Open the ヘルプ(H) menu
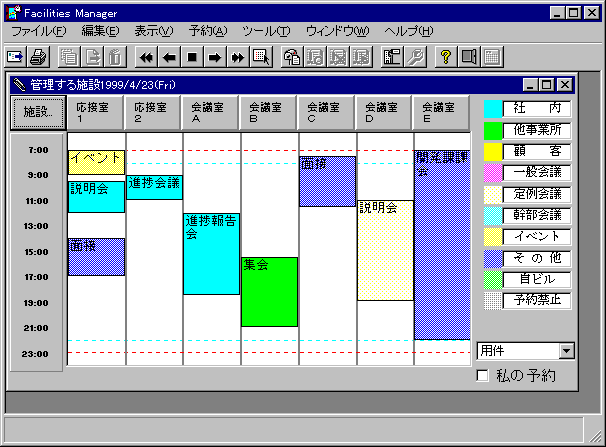The height and width of the screenshot is (447, 606). 409,31
